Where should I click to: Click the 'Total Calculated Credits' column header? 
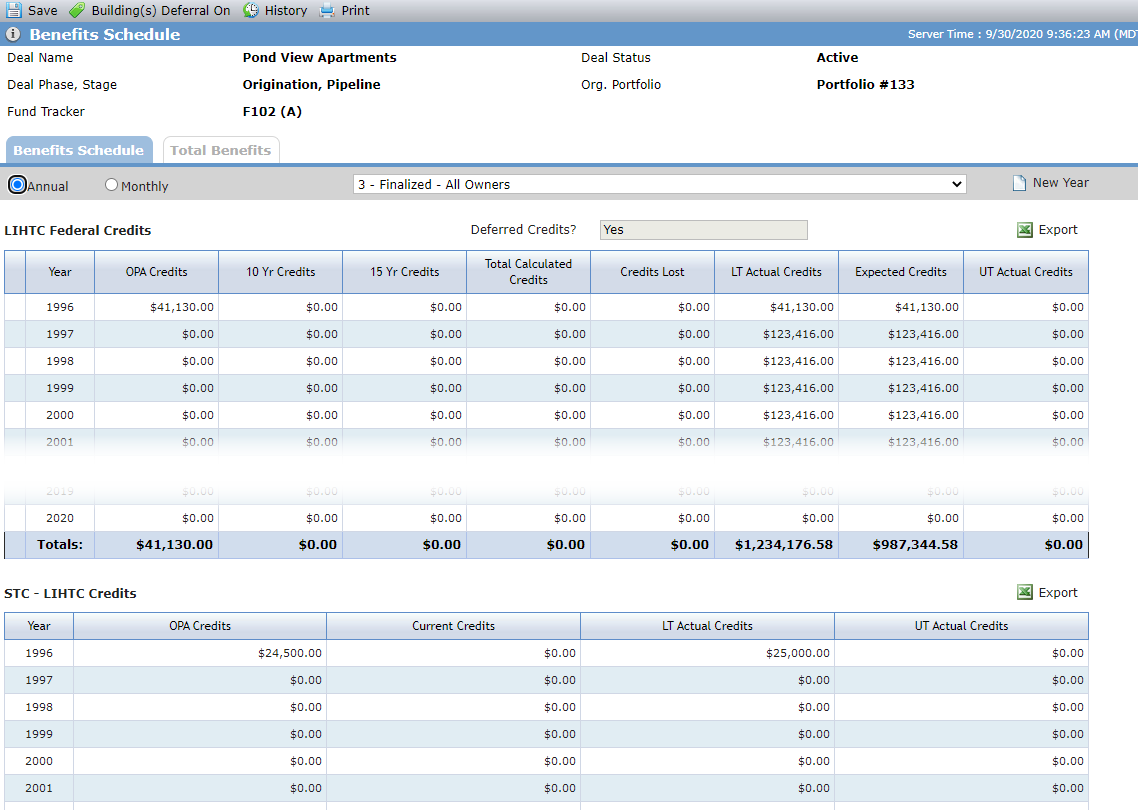(528, 271)
